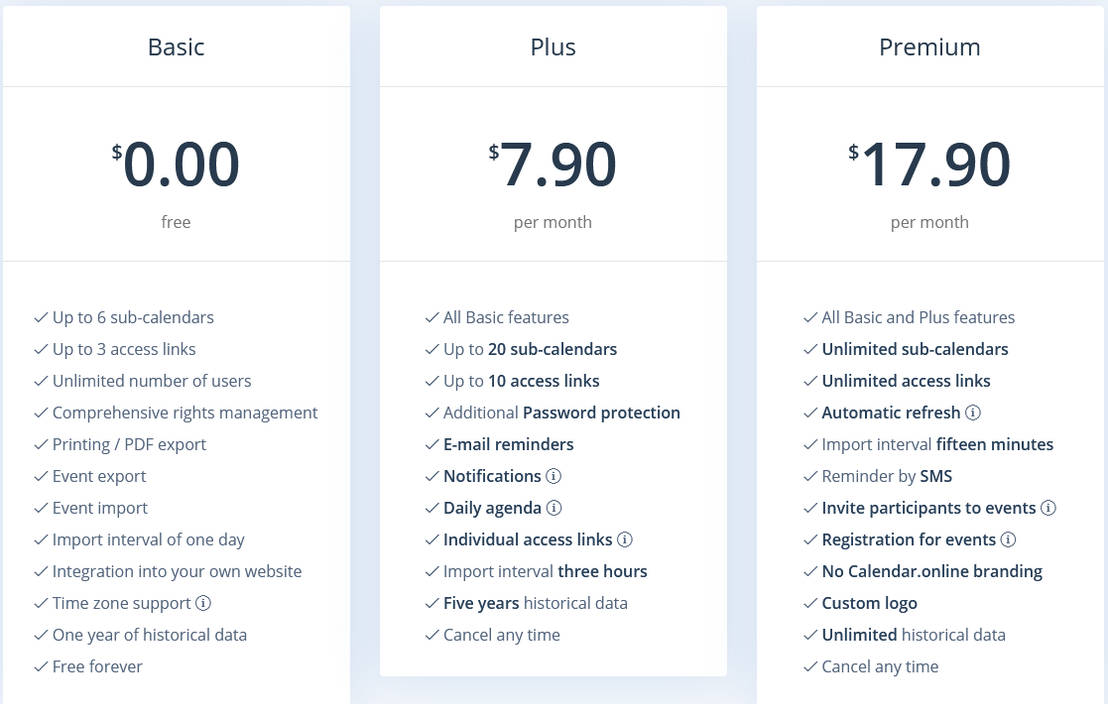Image resolution: width=1108 pixels, height=704 pixels.
Task: Open info icon beside Registration for events
Action: 1008,539
